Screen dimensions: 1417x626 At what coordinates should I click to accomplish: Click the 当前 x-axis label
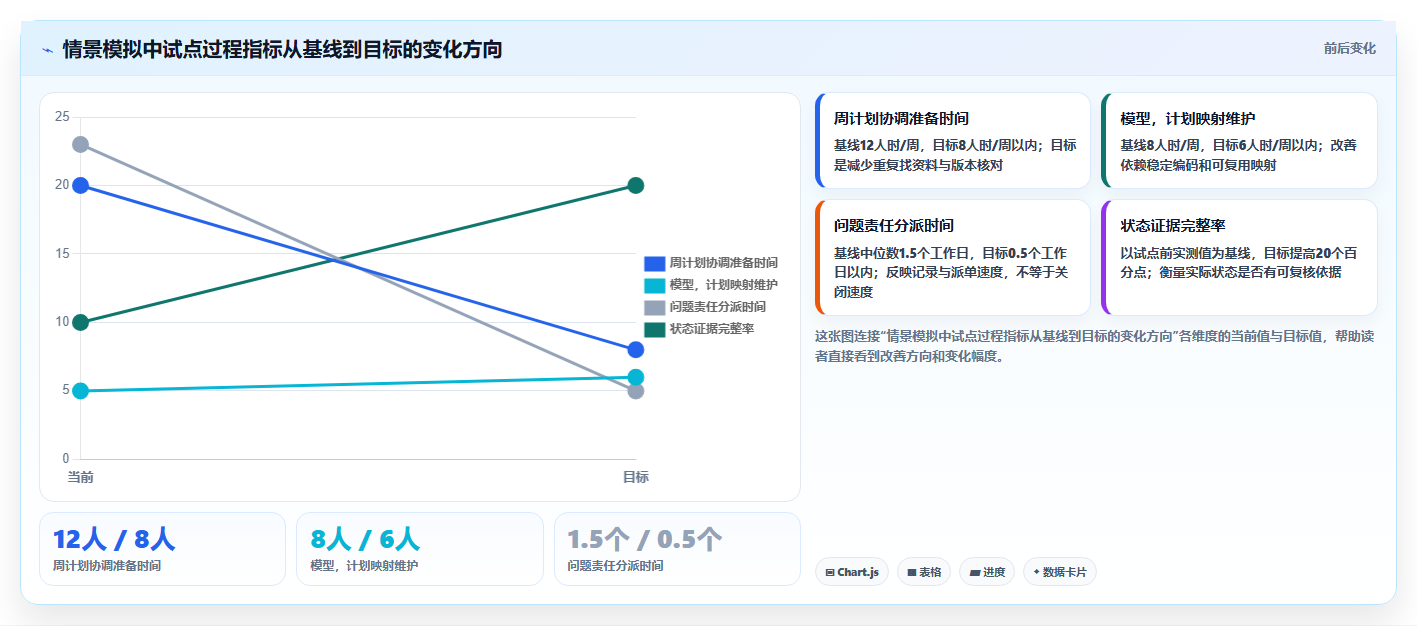coord(80,477)
